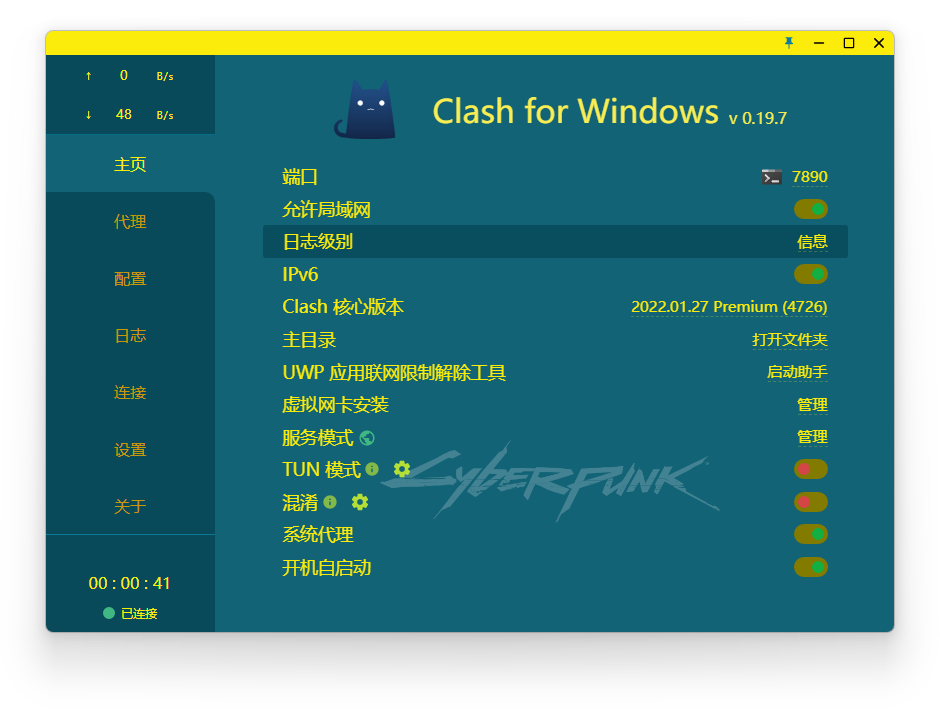
Task: Click version text v 0.19.7
Action: pyautogui.click(x=758, y=118)
